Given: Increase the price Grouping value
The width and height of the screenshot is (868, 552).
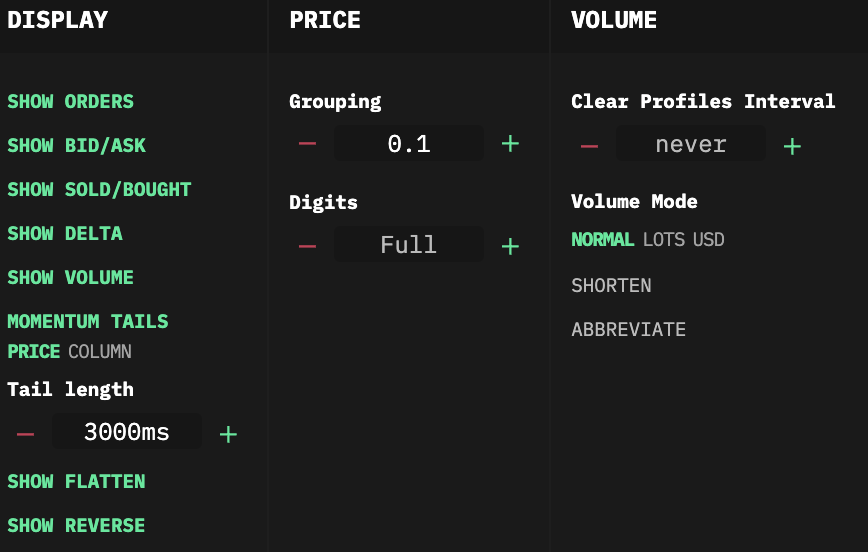Looking at the screenshot, I should tap(510, 144).
